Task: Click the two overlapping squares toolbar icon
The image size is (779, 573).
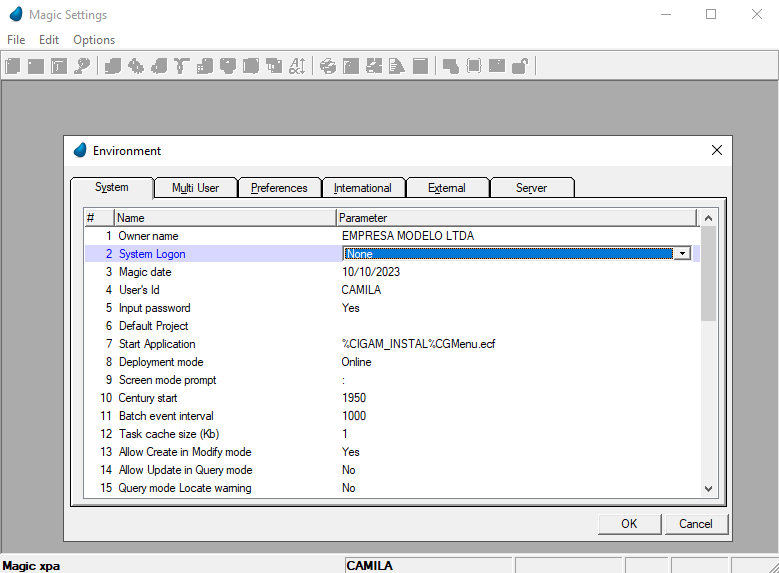Action: click(x=274, y=66)
